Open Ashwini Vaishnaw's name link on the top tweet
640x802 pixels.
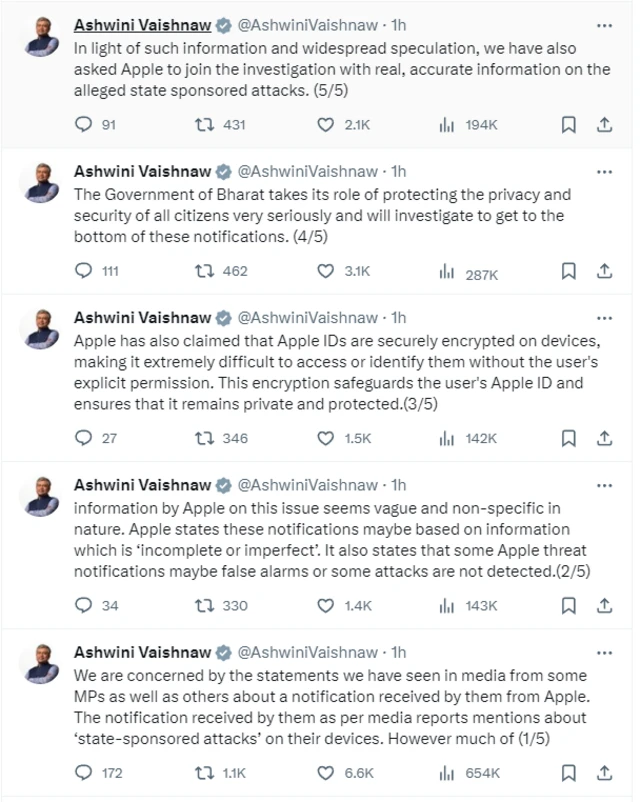pos(142,25)
